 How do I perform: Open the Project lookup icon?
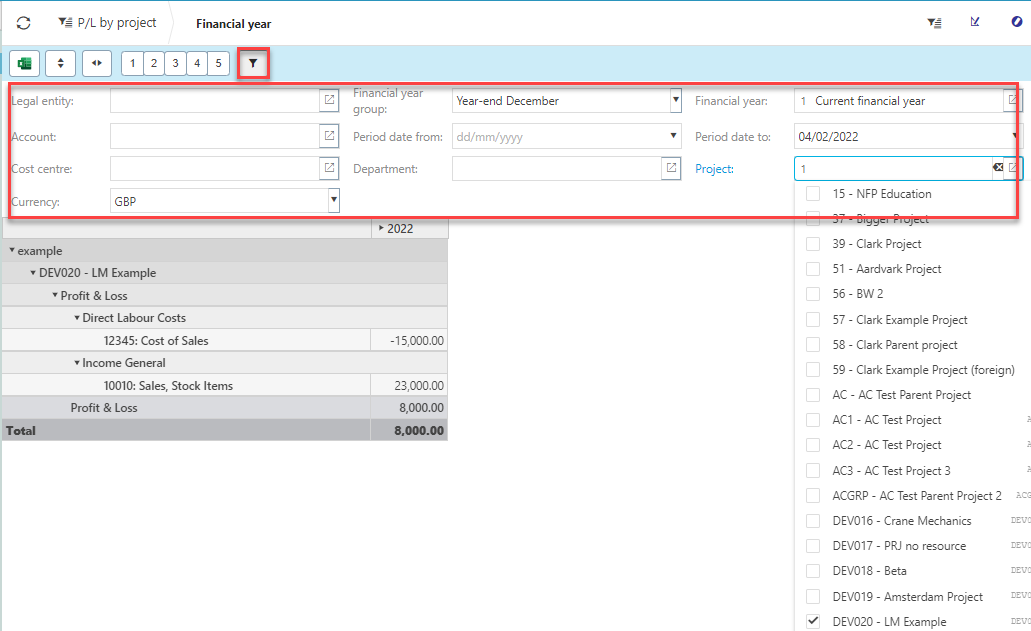(1014, 168)
